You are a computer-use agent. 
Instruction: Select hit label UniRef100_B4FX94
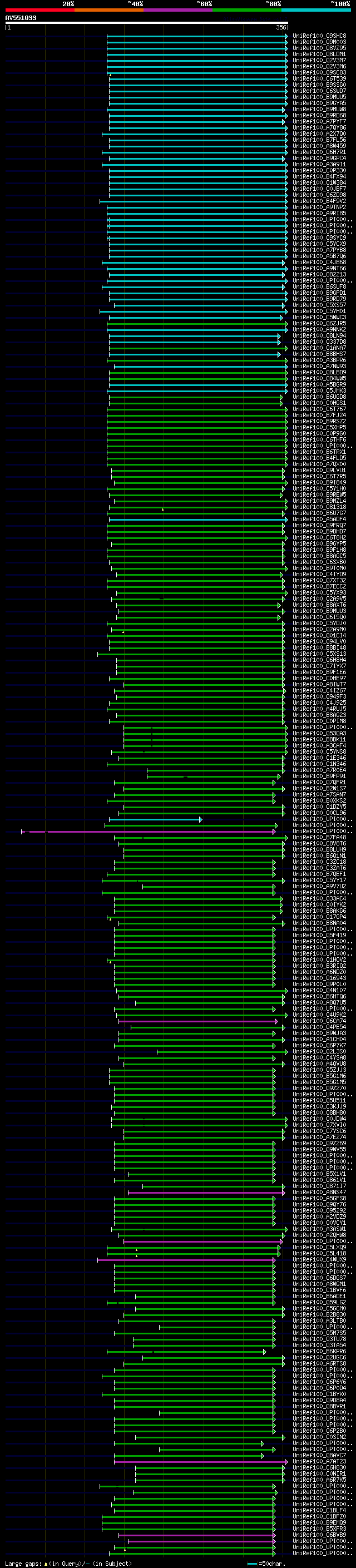(x=319, y=176)
